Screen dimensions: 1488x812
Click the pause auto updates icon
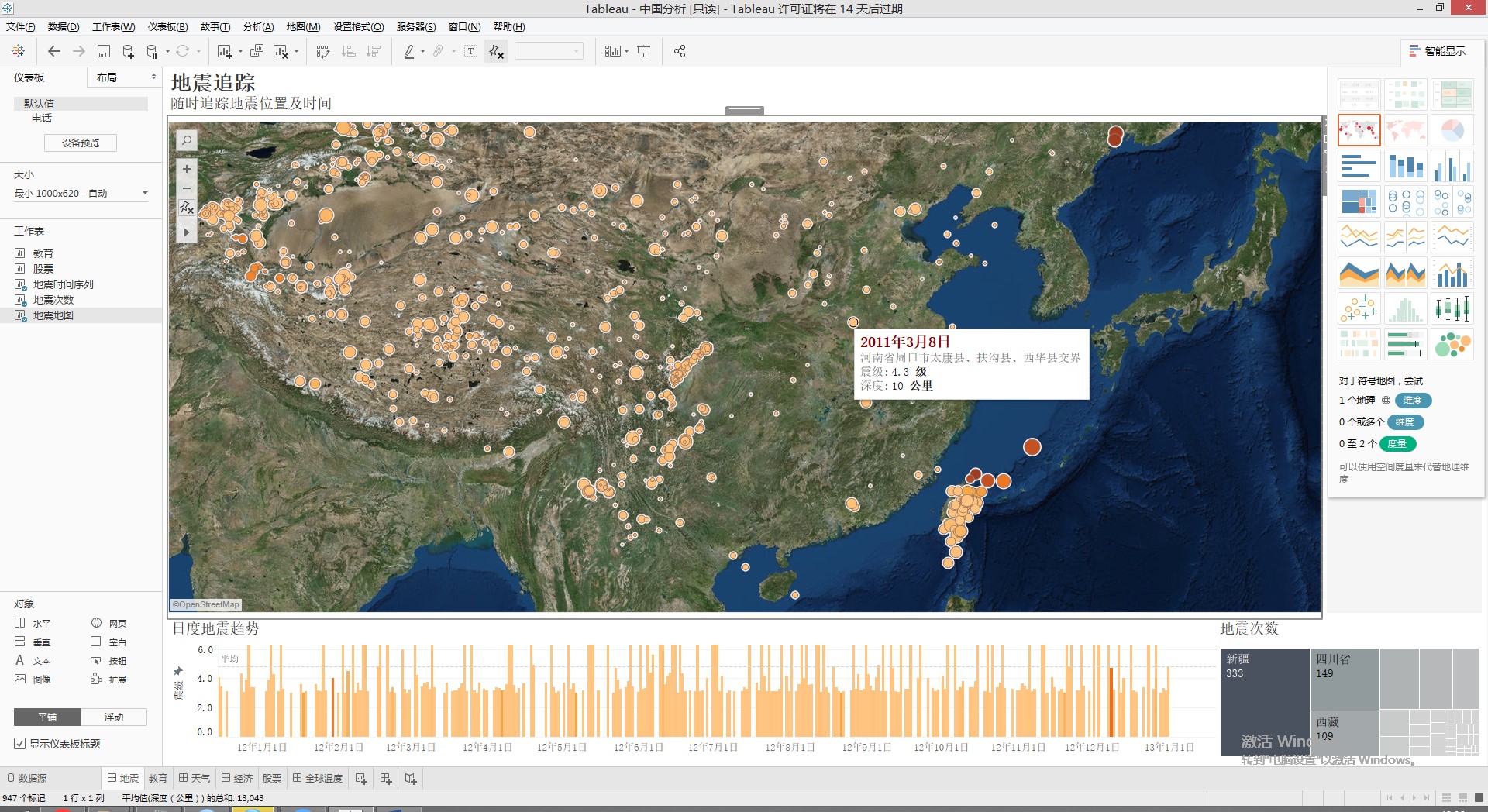(152, 51)
